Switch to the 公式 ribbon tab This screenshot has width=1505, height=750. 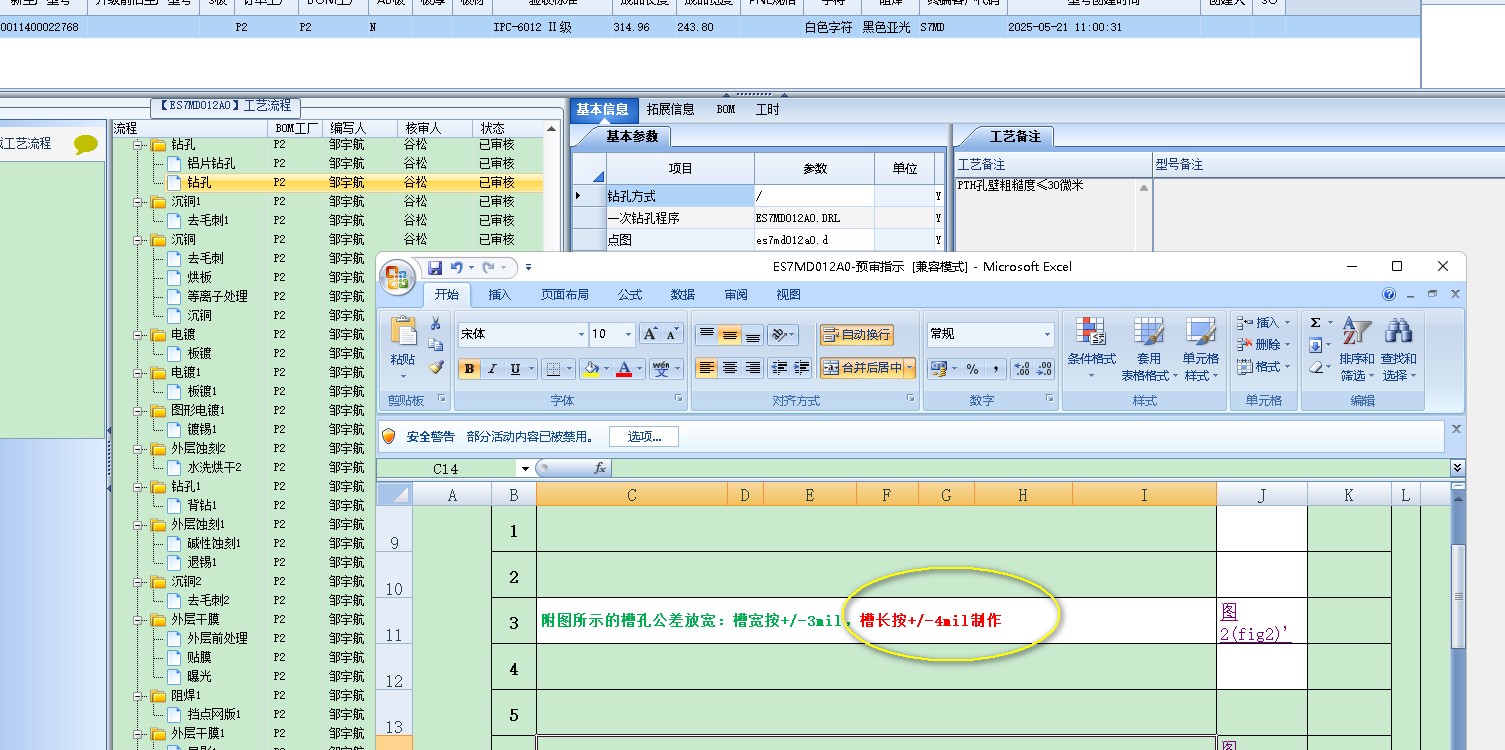pos(630,295)
